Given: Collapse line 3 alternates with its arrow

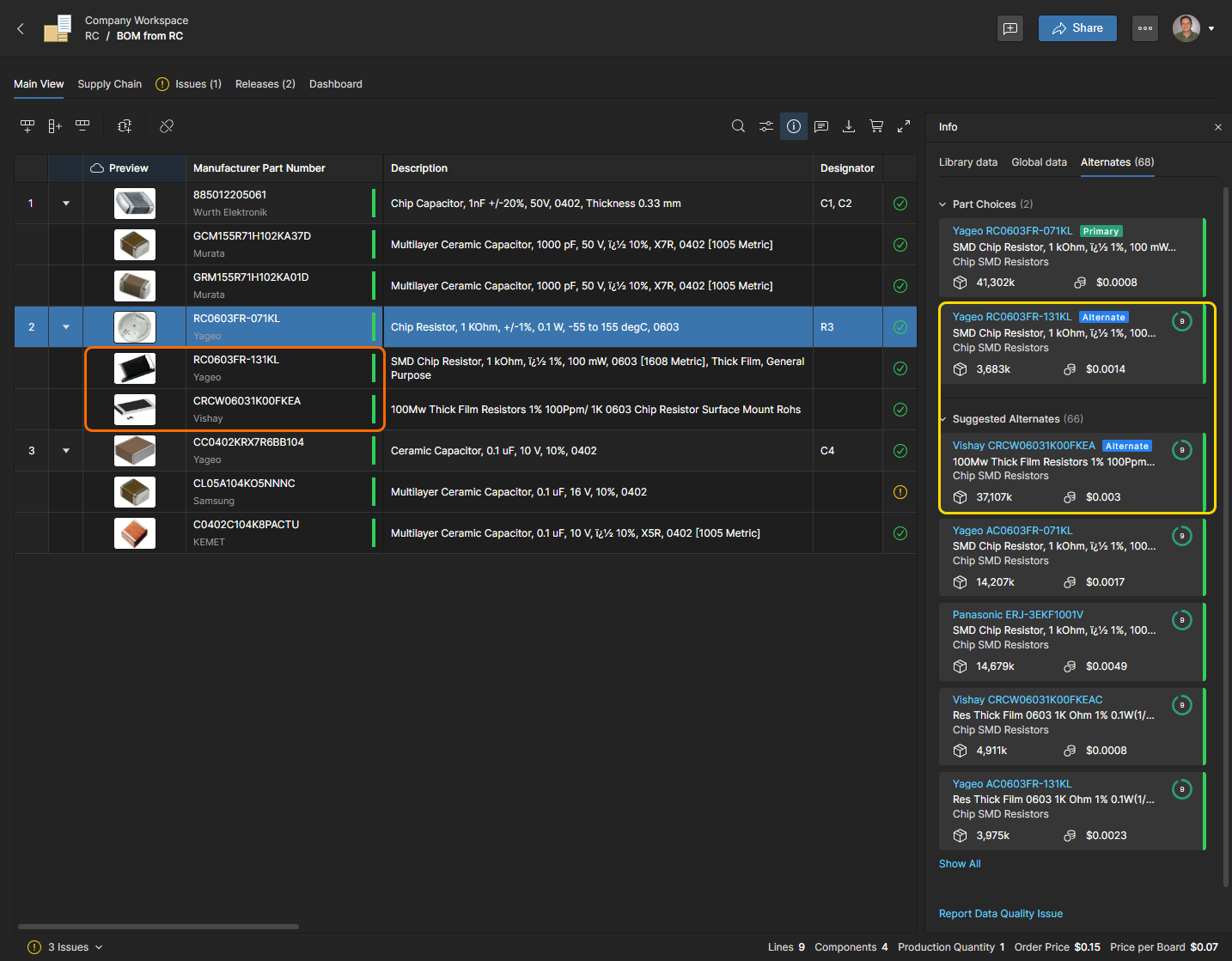Looking at the screenshot, I should pos(66,451).
